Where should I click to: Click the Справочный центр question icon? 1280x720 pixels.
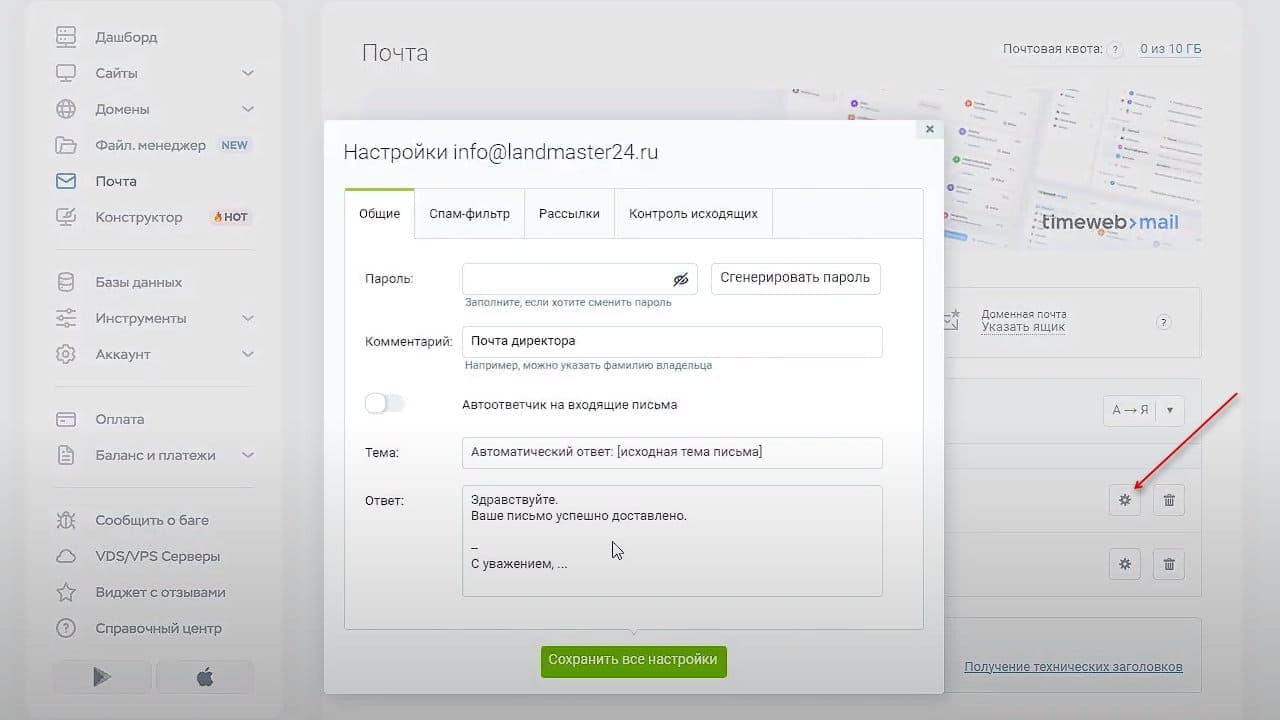click(x=66, y=628)
